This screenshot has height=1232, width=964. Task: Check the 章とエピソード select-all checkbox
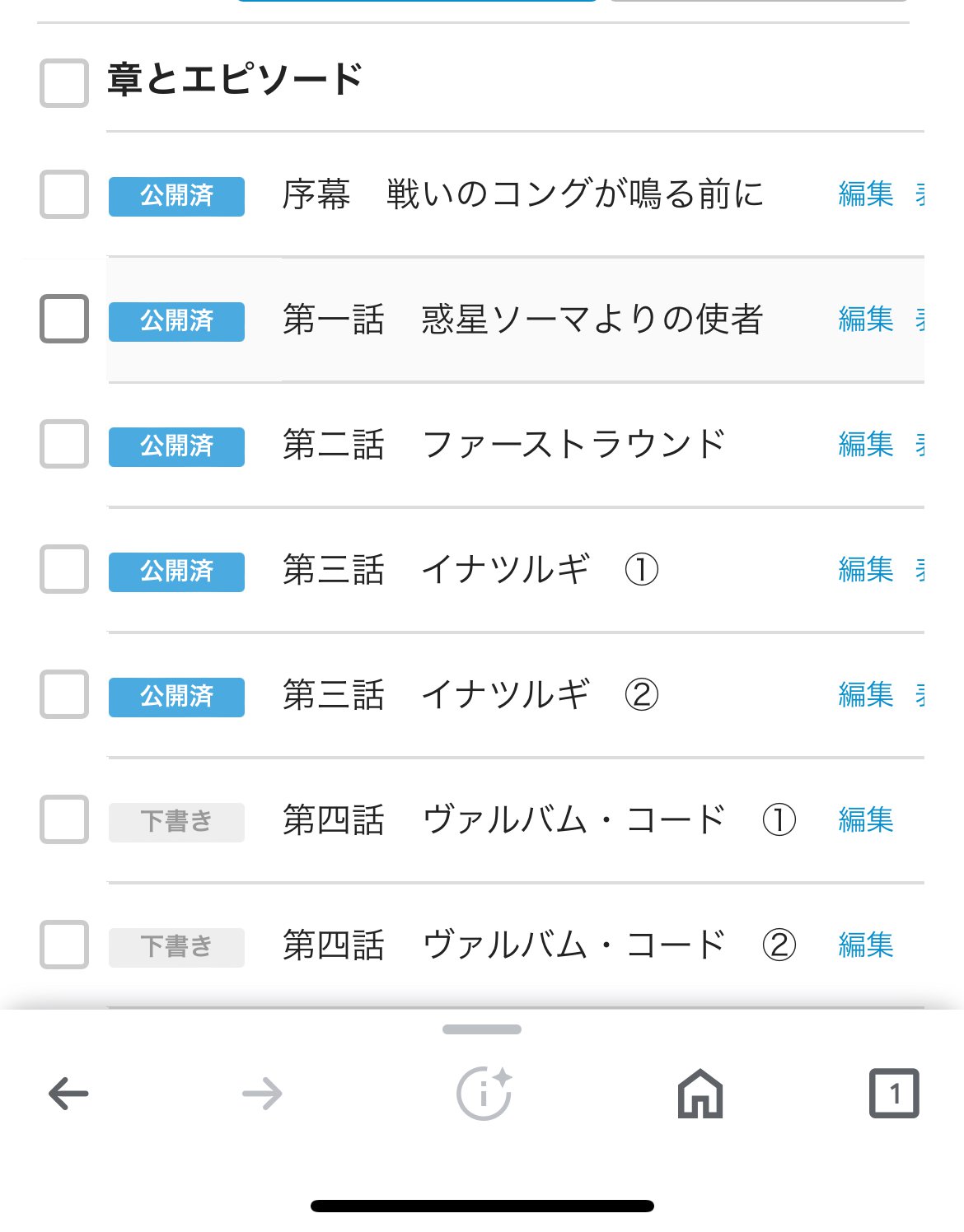coord(64,82)
